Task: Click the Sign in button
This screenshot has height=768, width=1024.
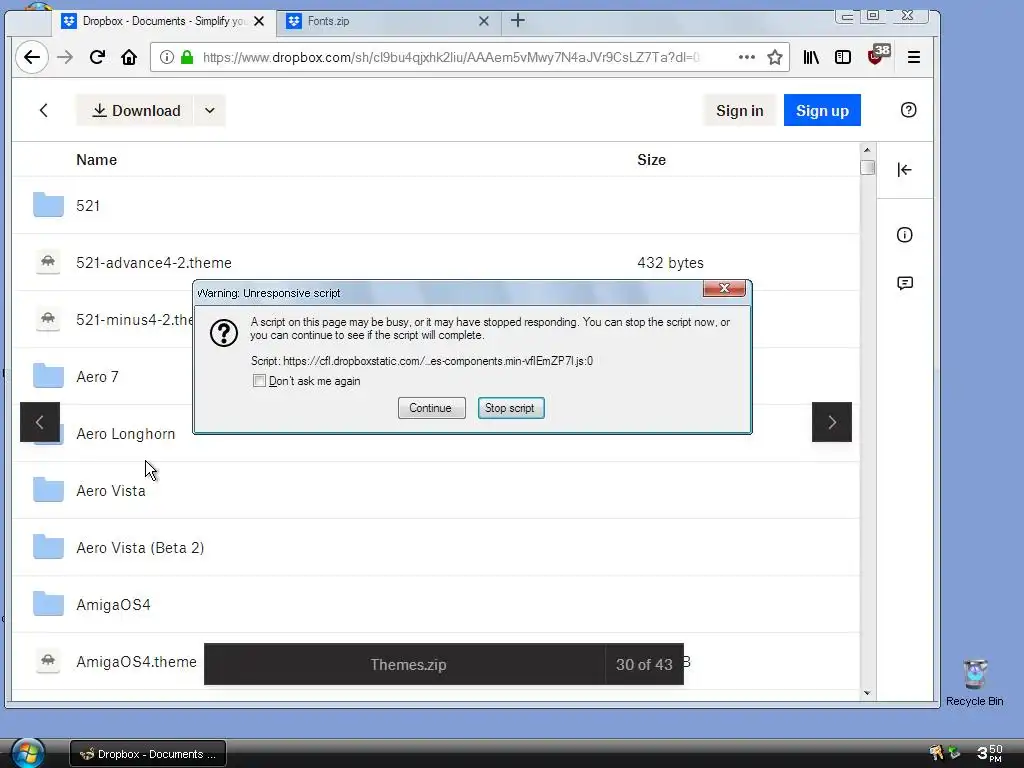Action: pos(739,110)
